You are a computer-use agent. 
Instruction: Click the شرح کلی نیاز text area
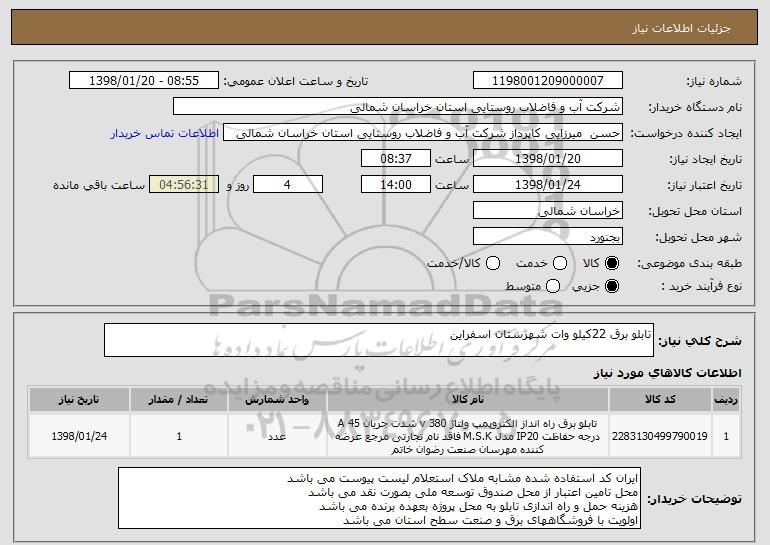(x=379, y=340)
